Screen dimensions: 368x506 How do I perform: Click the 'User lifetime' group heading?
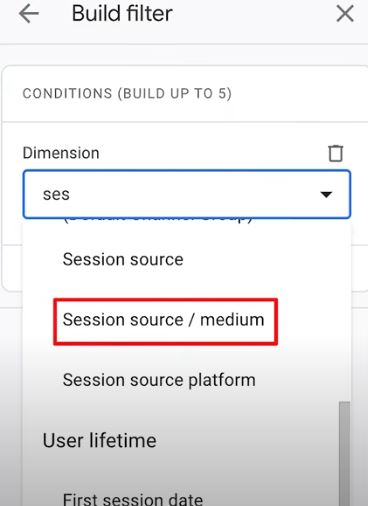tap(99, 440)
